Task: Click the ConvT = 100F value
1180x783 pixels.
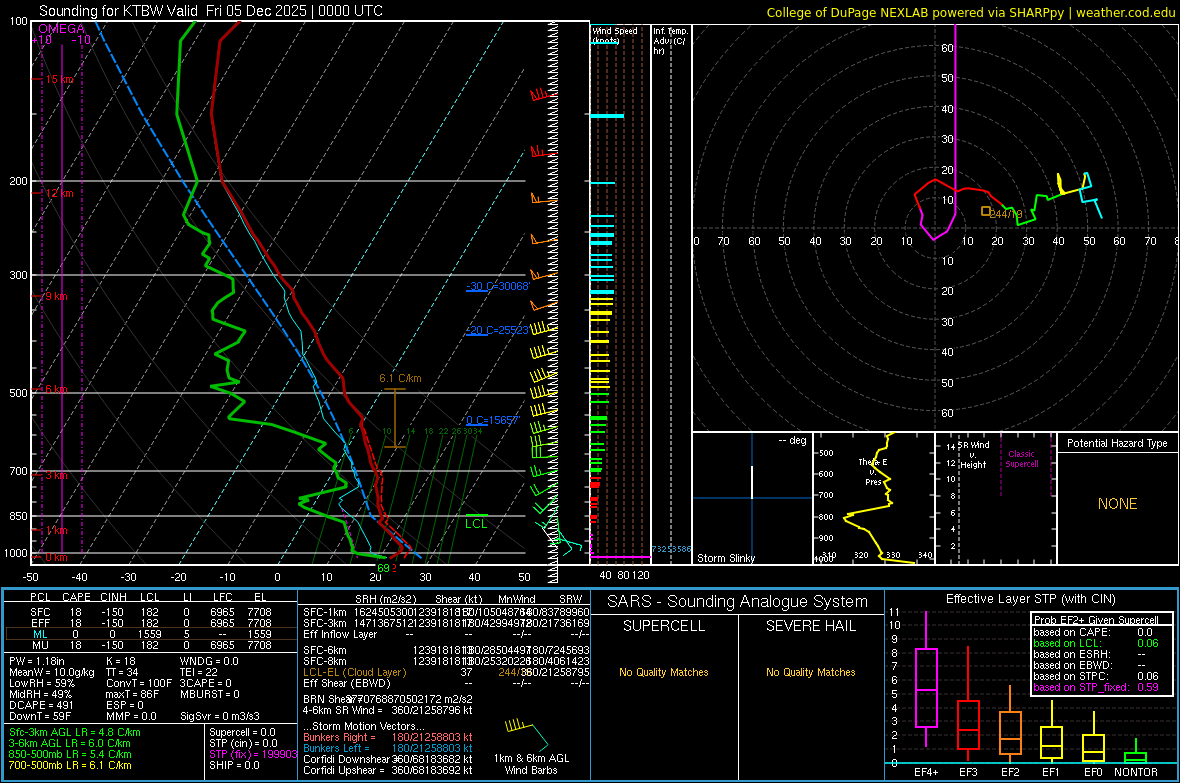Action: [139, 683]
